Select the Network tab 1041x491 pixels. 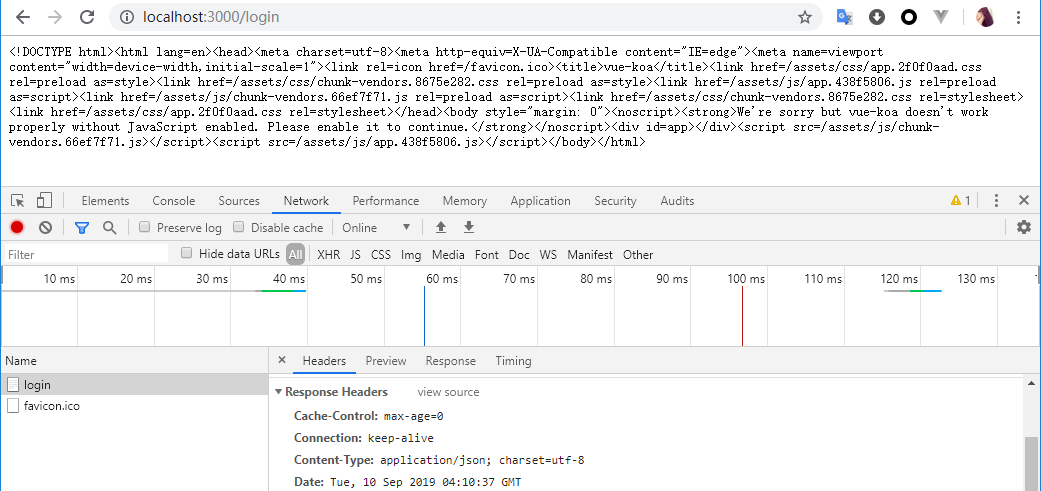[306, 201]
